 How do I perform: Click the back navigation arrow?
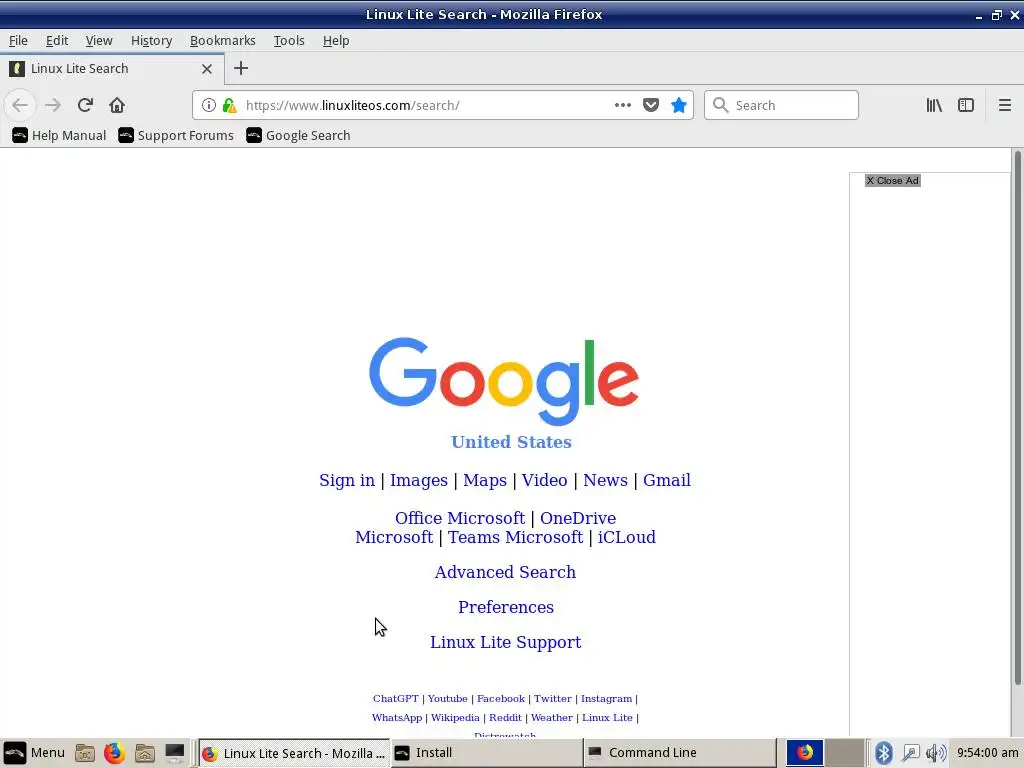point(20,105)
